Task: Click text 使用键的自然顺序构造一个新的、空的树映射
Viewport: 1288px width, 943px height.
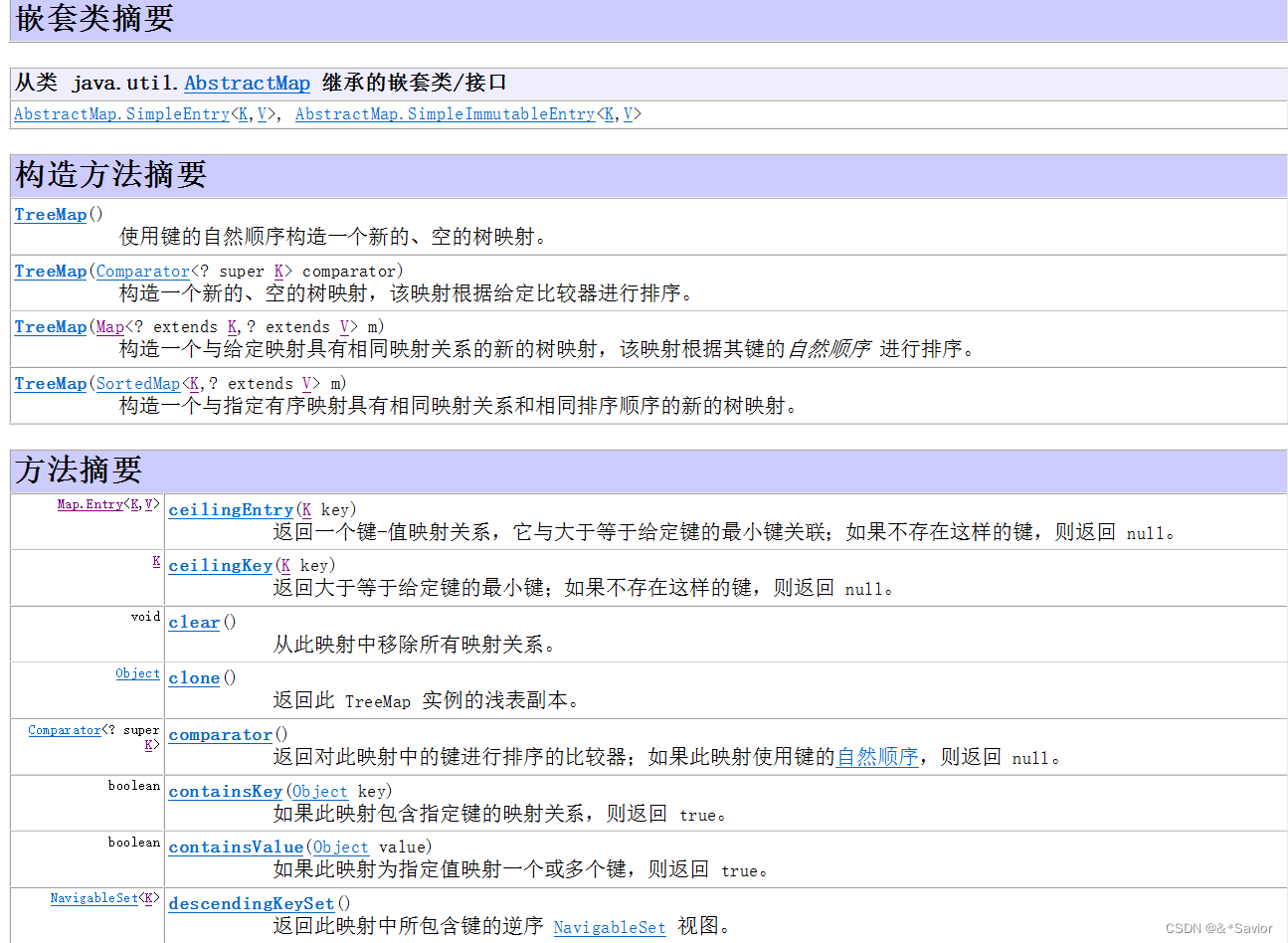Action: (x=333, y=237)
